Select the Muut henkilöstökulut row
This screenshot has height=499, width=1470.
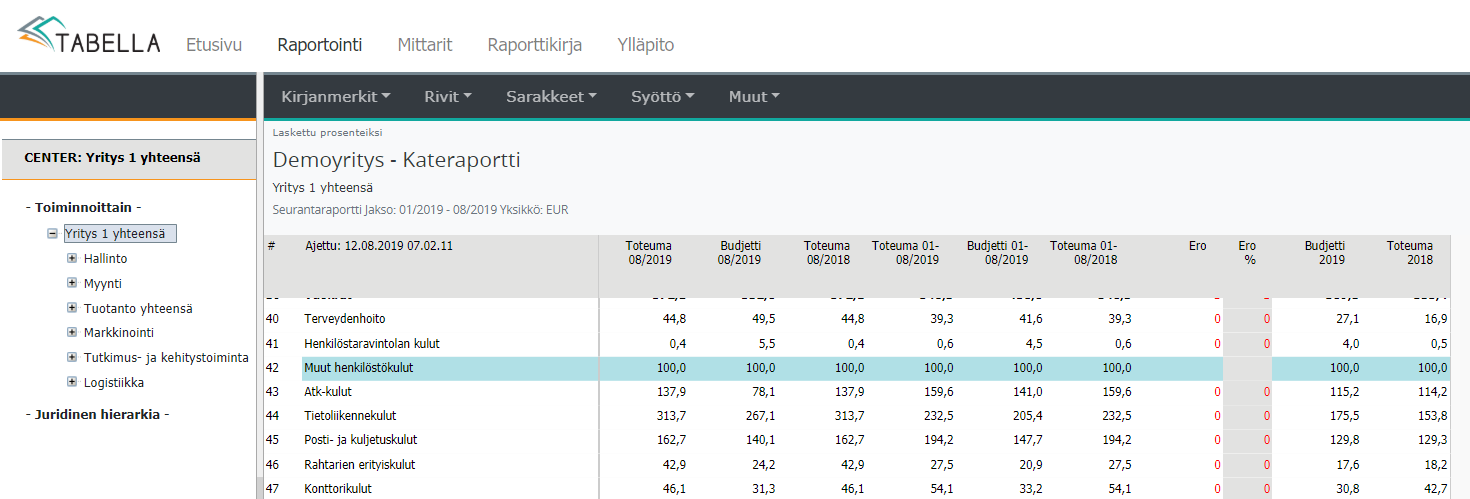[x=359, y=368]
